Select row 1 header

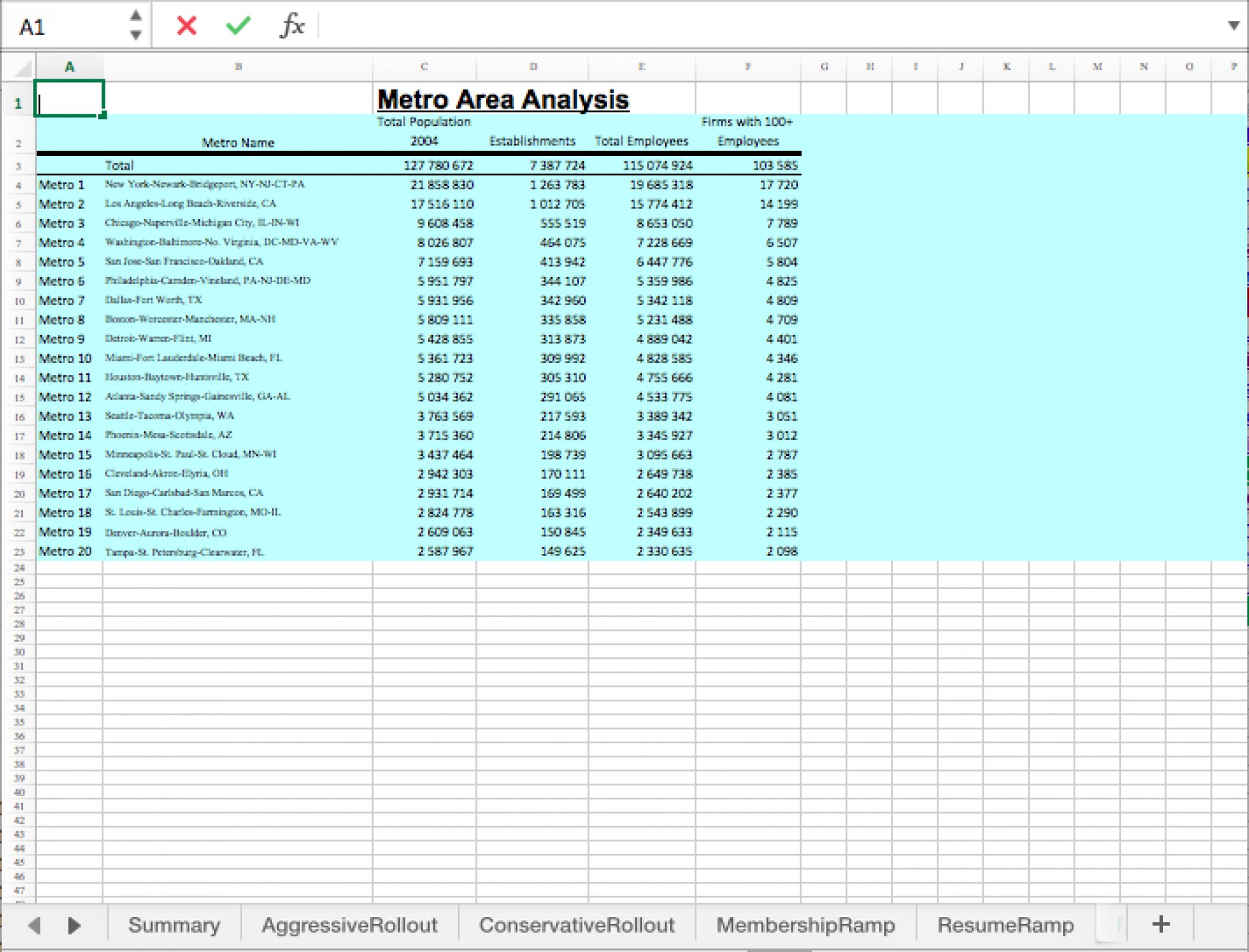18,103
